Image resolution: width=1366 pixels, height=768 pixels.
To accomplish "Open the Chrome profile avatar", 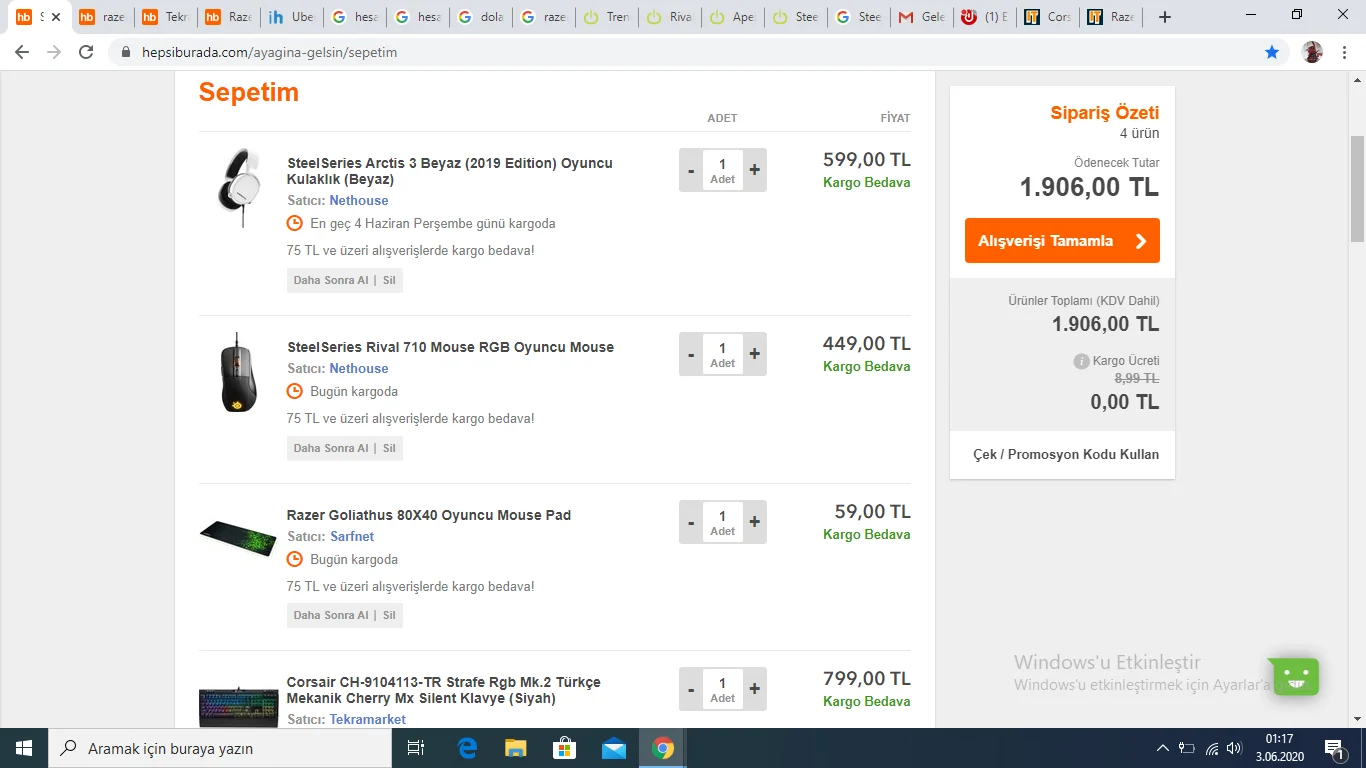I will pos(1312,52).
